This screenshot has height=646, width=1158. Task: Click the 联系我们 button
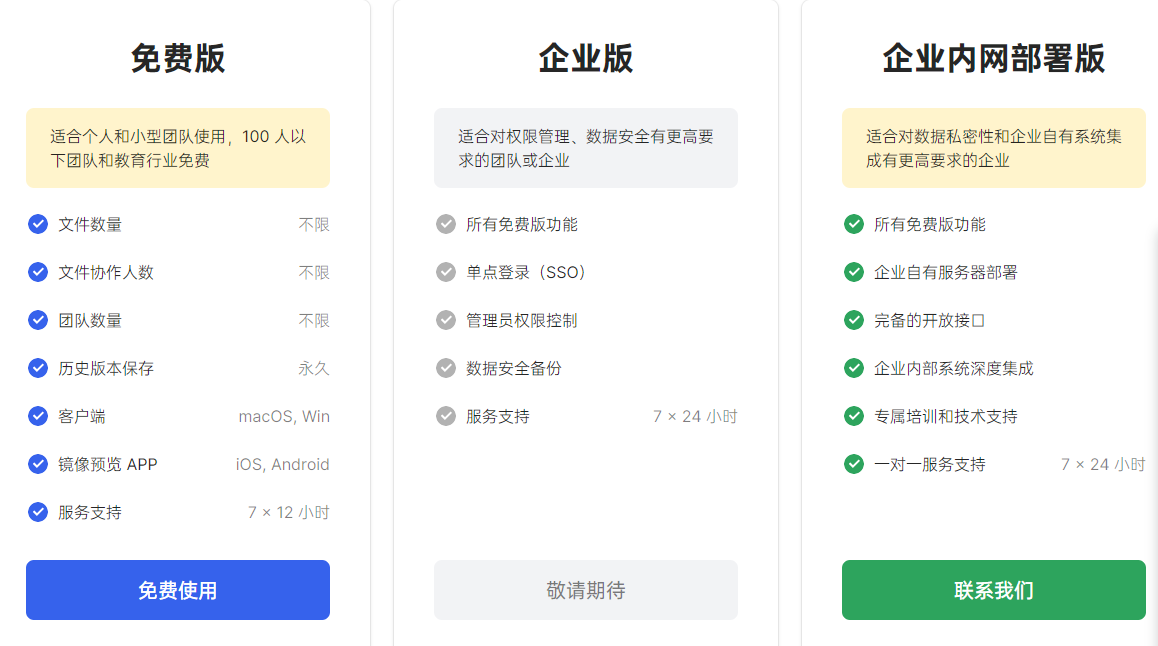(x=993, y=590)
